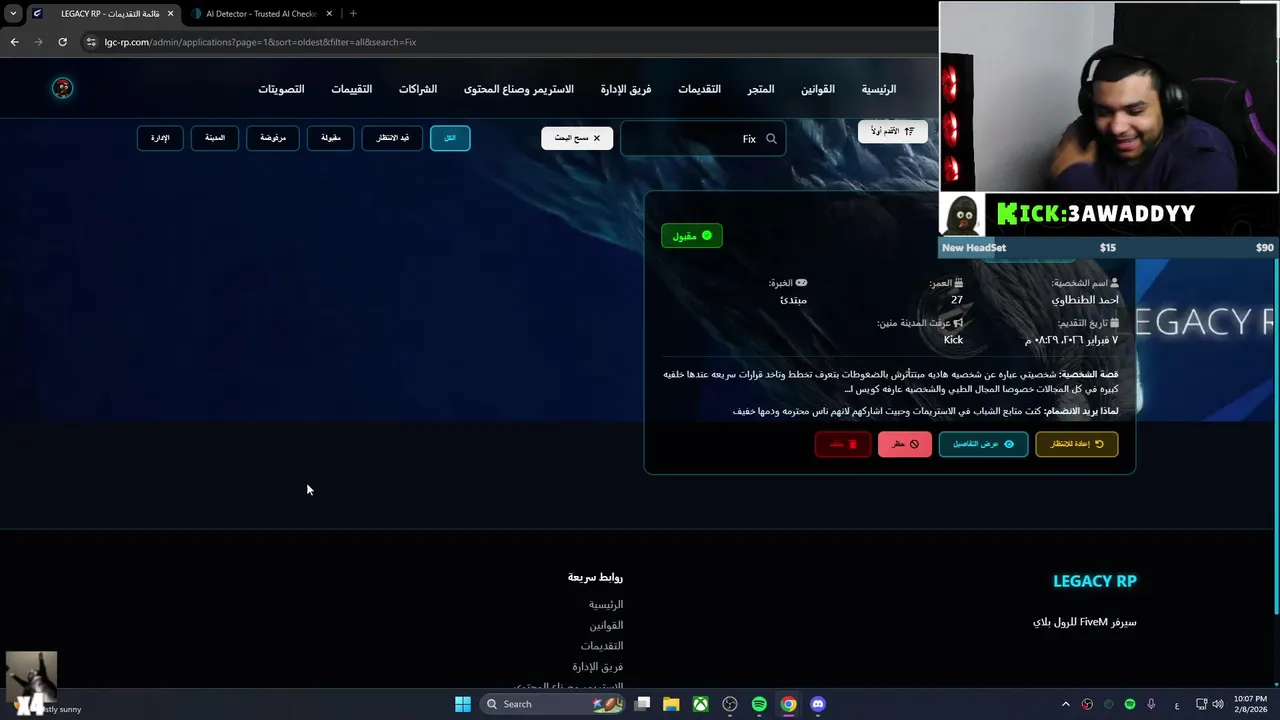This screenshot has height=720, width=1280.
Task: Open footer link فريق الإدارة under روابط سريعة
Action: 598,667
